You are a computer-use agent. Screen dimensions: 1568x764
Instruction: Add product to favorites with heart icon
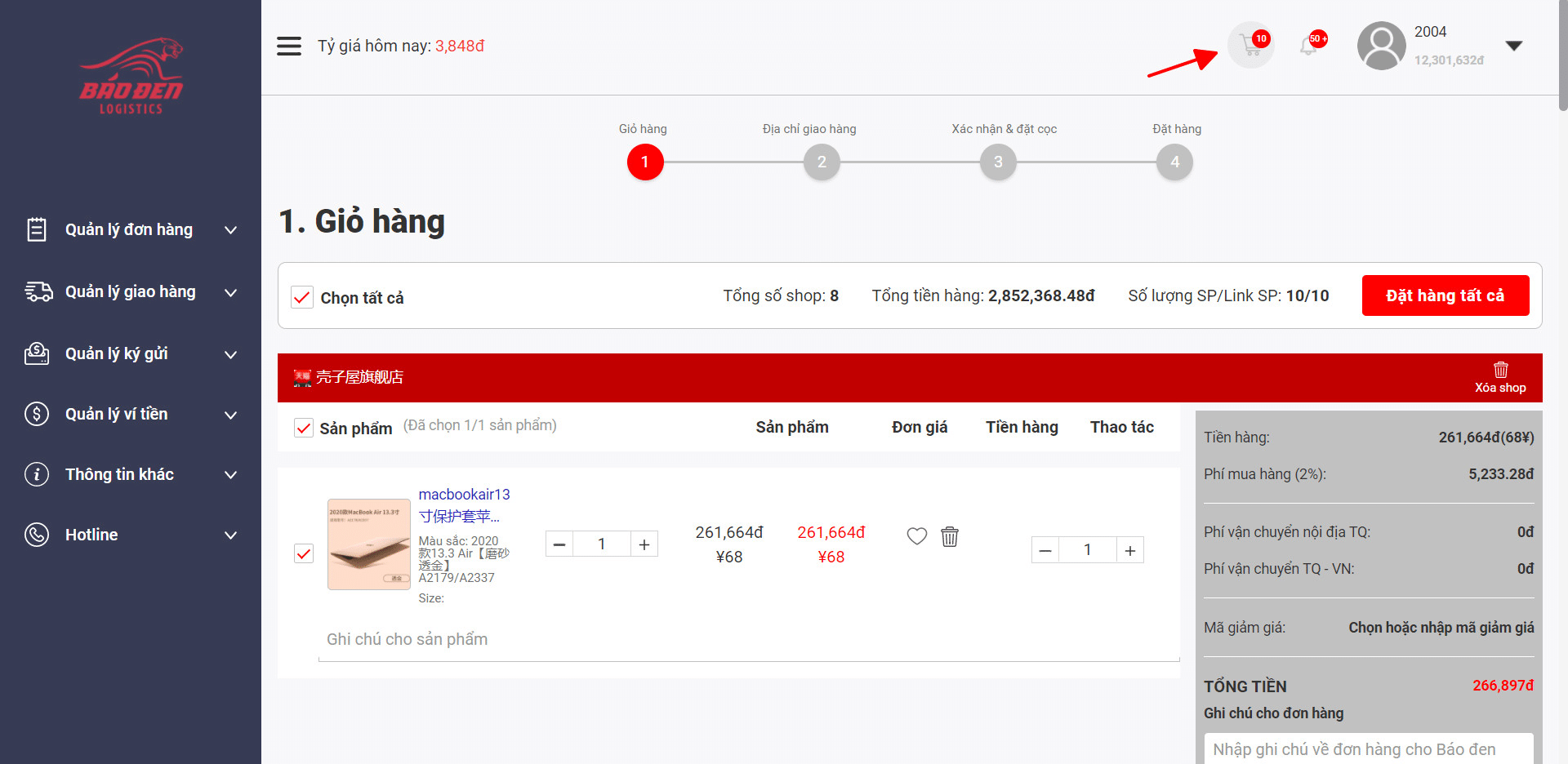point(917,536)
